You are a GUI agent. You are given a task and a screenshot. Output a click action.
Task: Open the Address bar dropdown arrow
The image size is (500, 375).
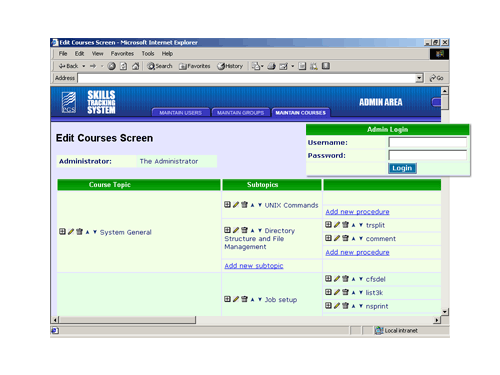tap(419, 78)
